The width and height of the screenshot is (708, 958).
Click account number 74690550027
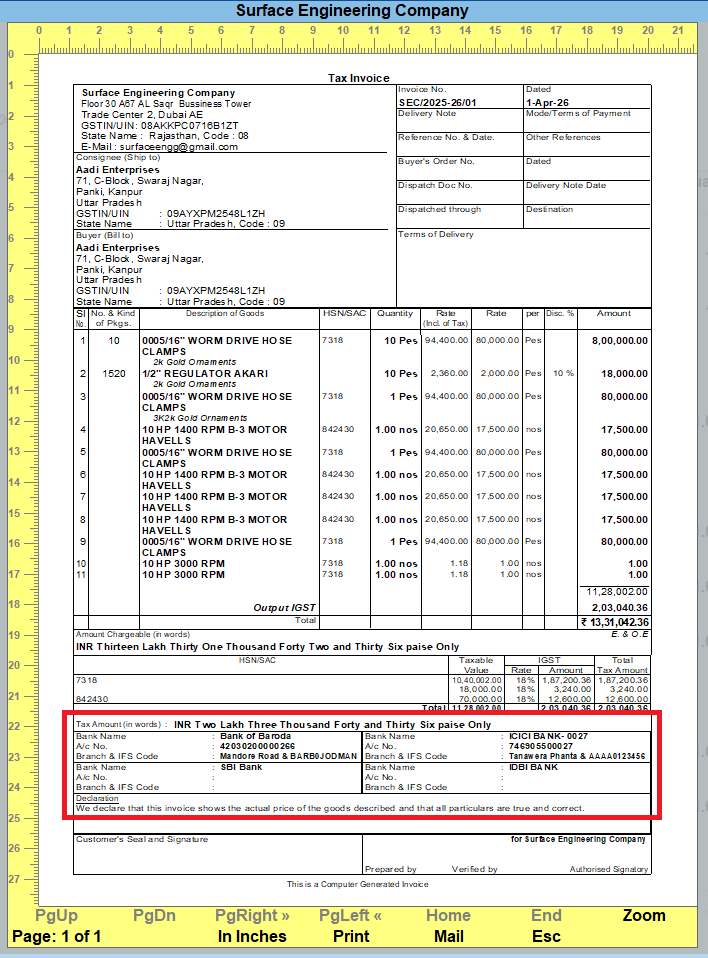541,746
